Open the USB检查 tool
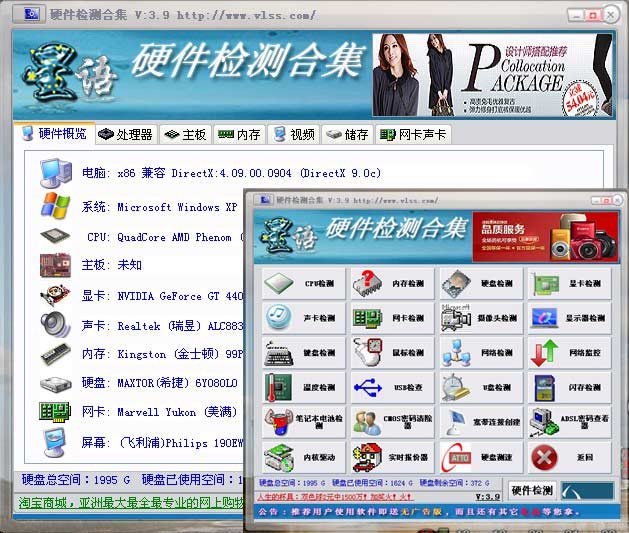This screenshot has height=533, width=629. point(392,387)
